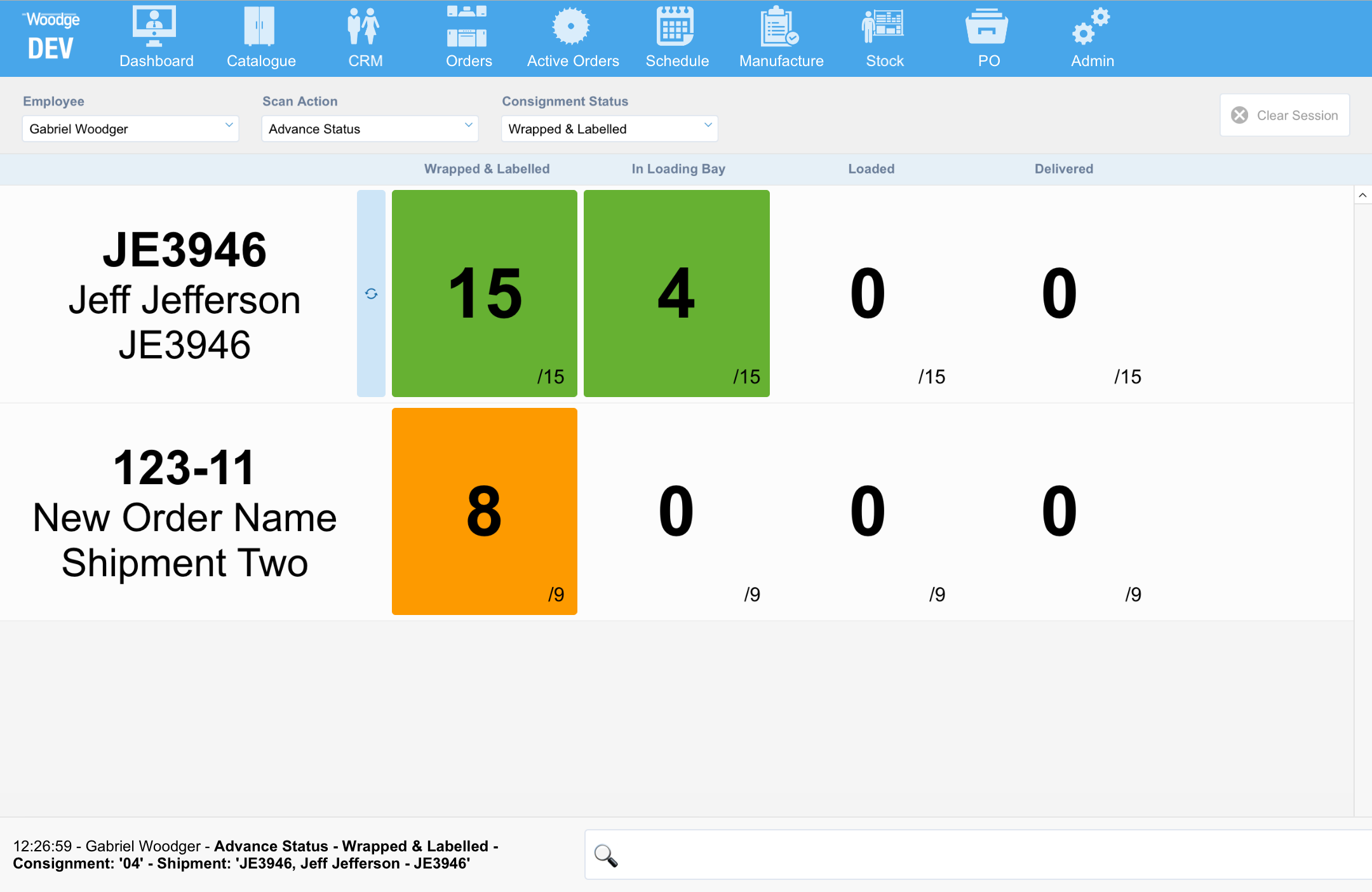The height and width of the screenshot is (892, 1372).
Task: Open the Dashboard icon
Action: coord(154,27)
